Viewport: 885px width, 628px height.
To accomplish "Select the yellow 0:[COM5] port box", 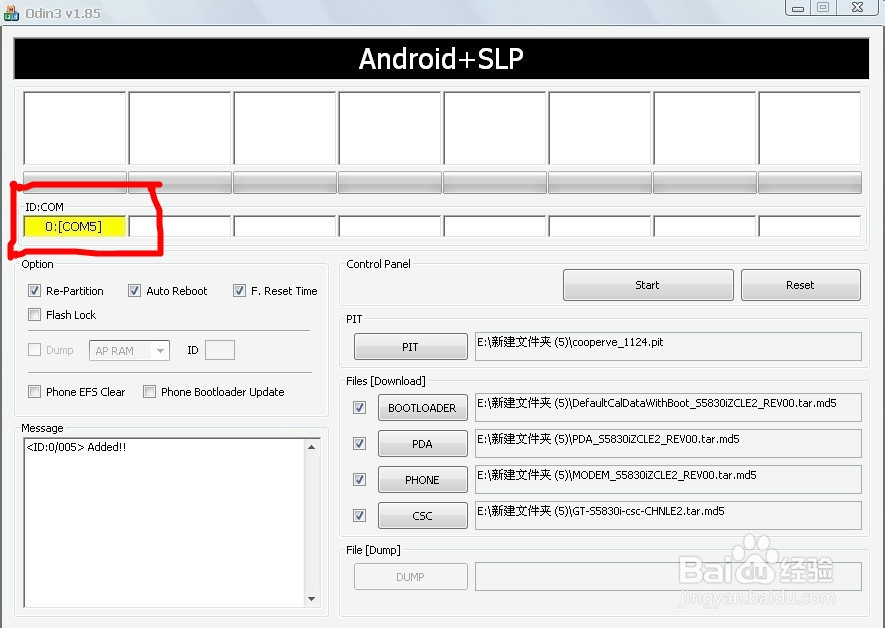I will (75, 226).
